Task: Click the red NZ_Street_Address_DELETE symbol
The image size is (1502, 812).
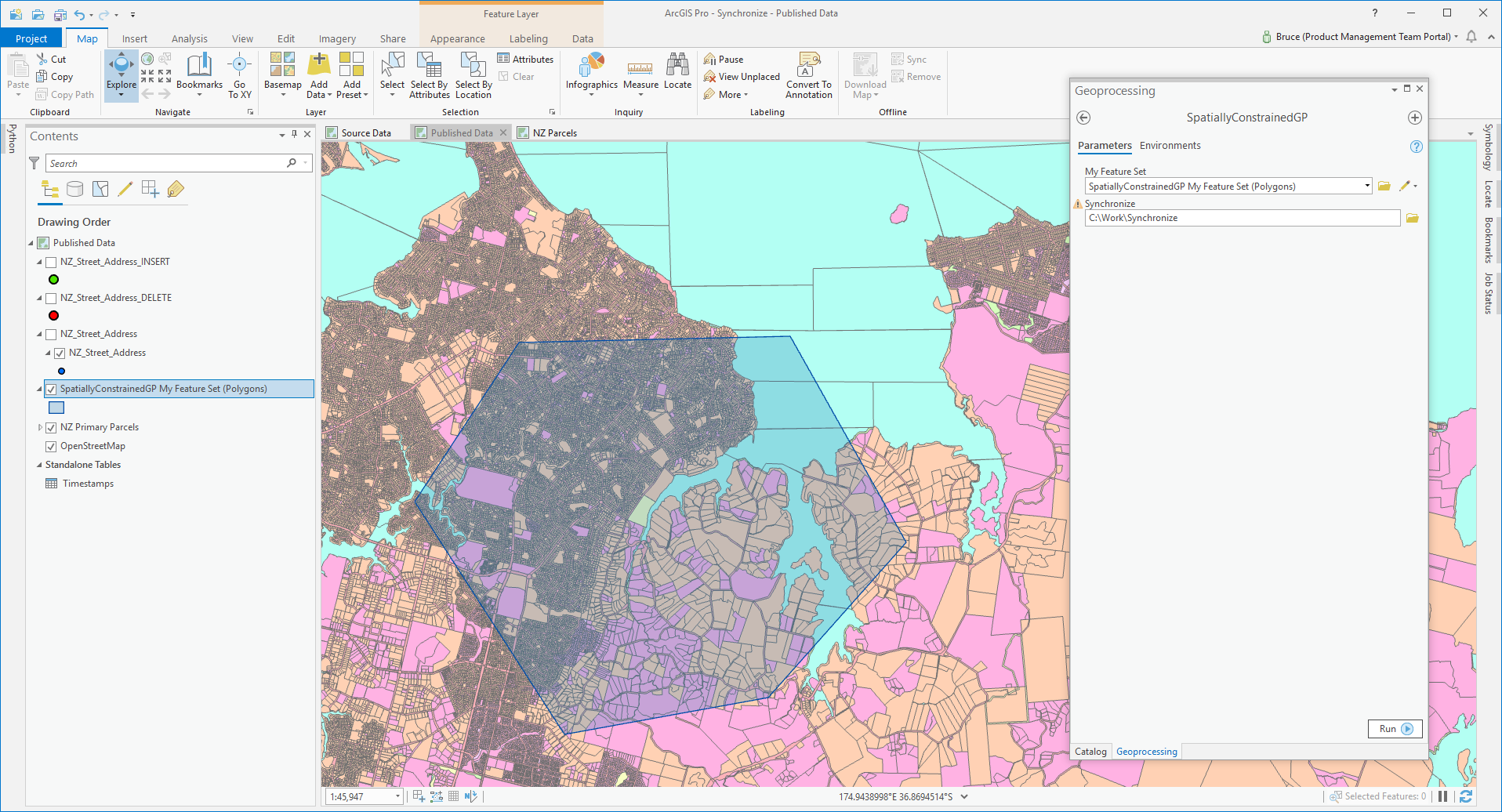Action: [53, 316]
